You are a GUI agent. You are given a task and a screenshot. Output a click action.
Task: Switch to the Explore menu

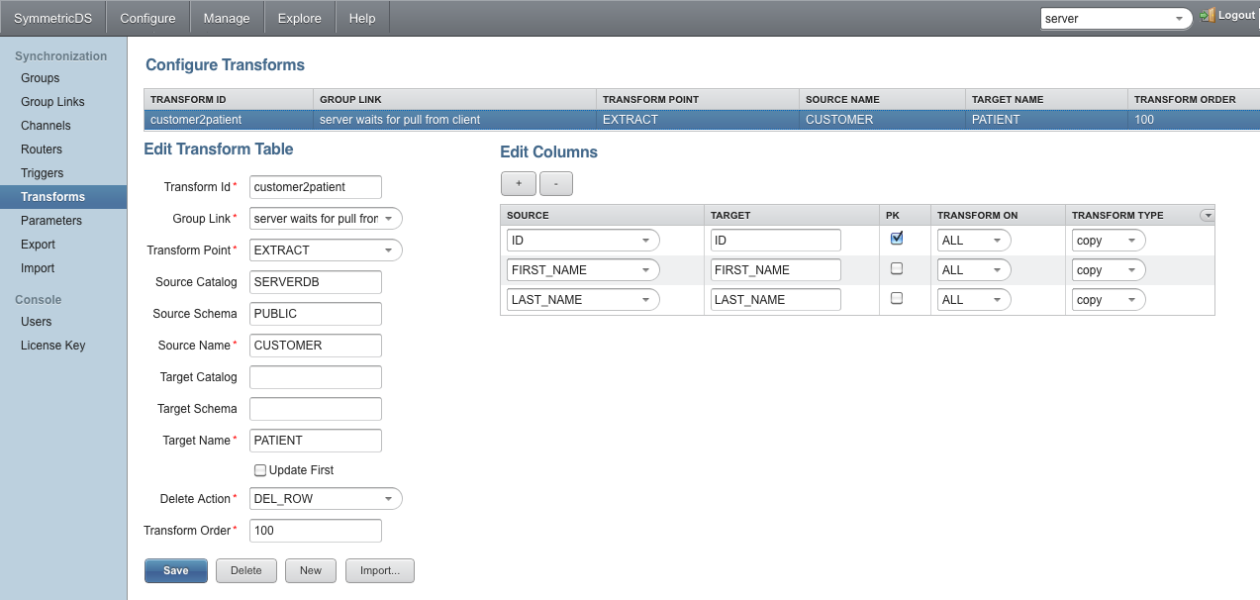pyautogui.click(x=301, y=17)
